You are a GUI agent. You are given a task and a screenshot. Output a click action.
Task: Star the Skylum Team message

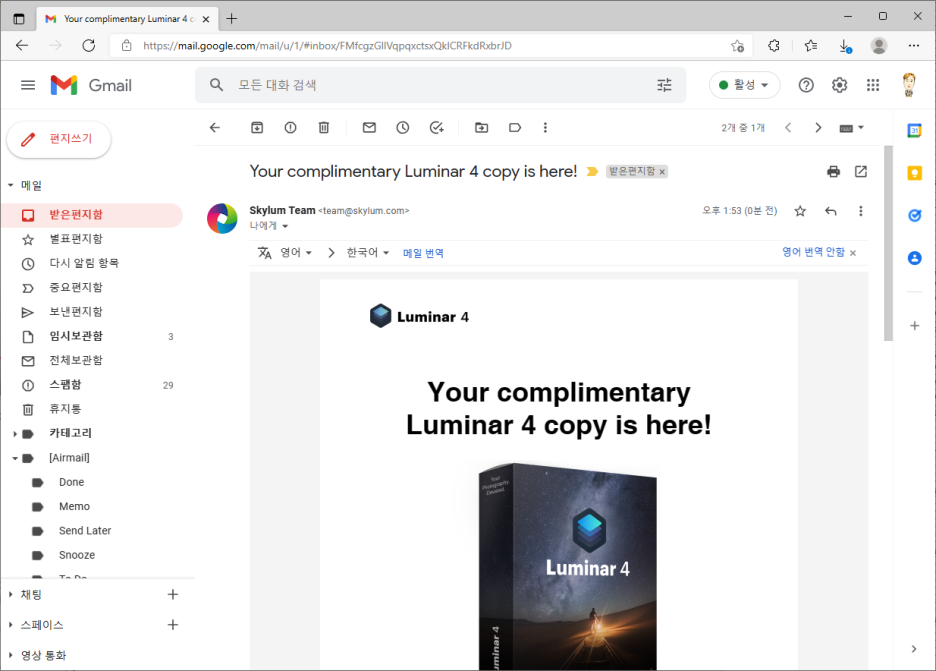[800, 211]
